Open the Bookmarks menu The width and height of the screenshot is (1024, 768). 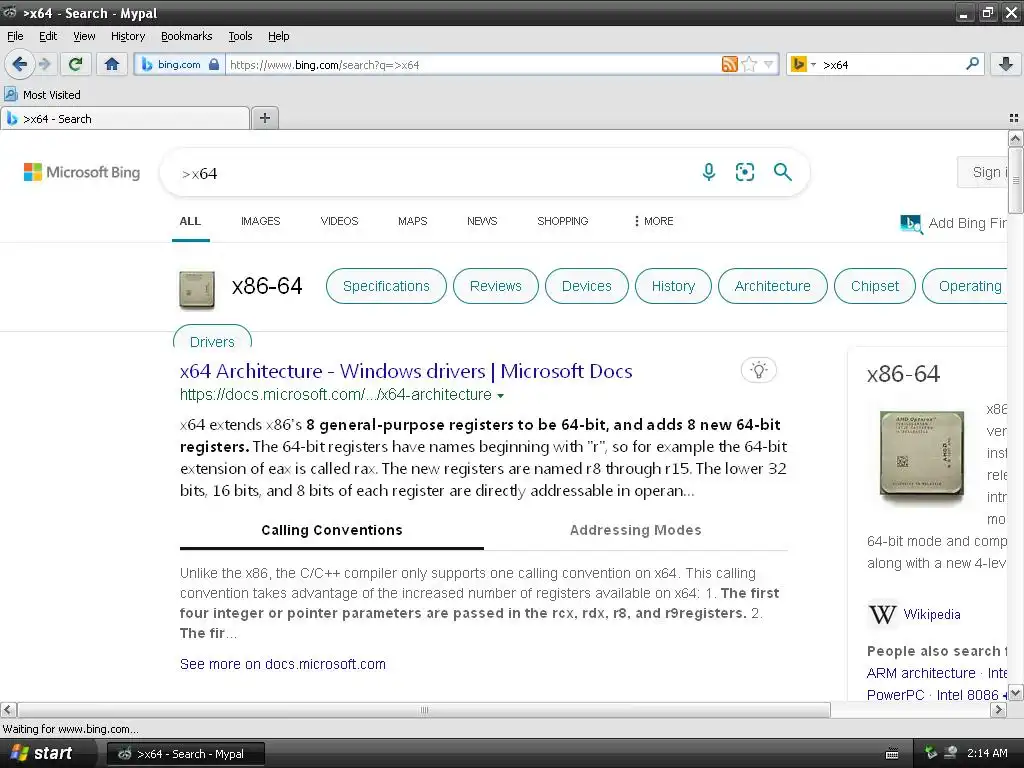tap(187, 36)
